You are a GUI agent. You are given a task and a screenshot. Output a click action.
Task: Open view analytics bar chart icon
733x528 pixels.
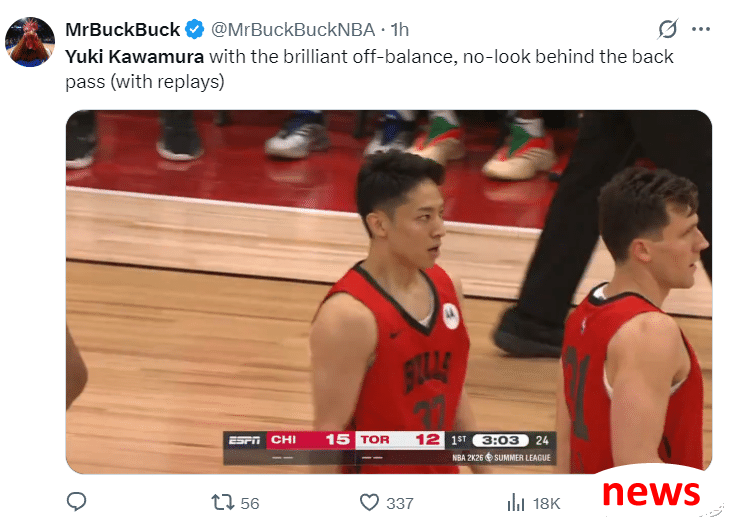[x=516, y=503]
